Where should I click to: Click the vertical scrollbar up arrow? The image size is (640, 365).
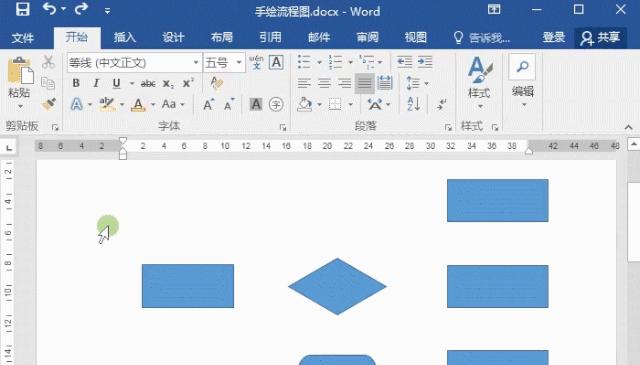point(633,145)
